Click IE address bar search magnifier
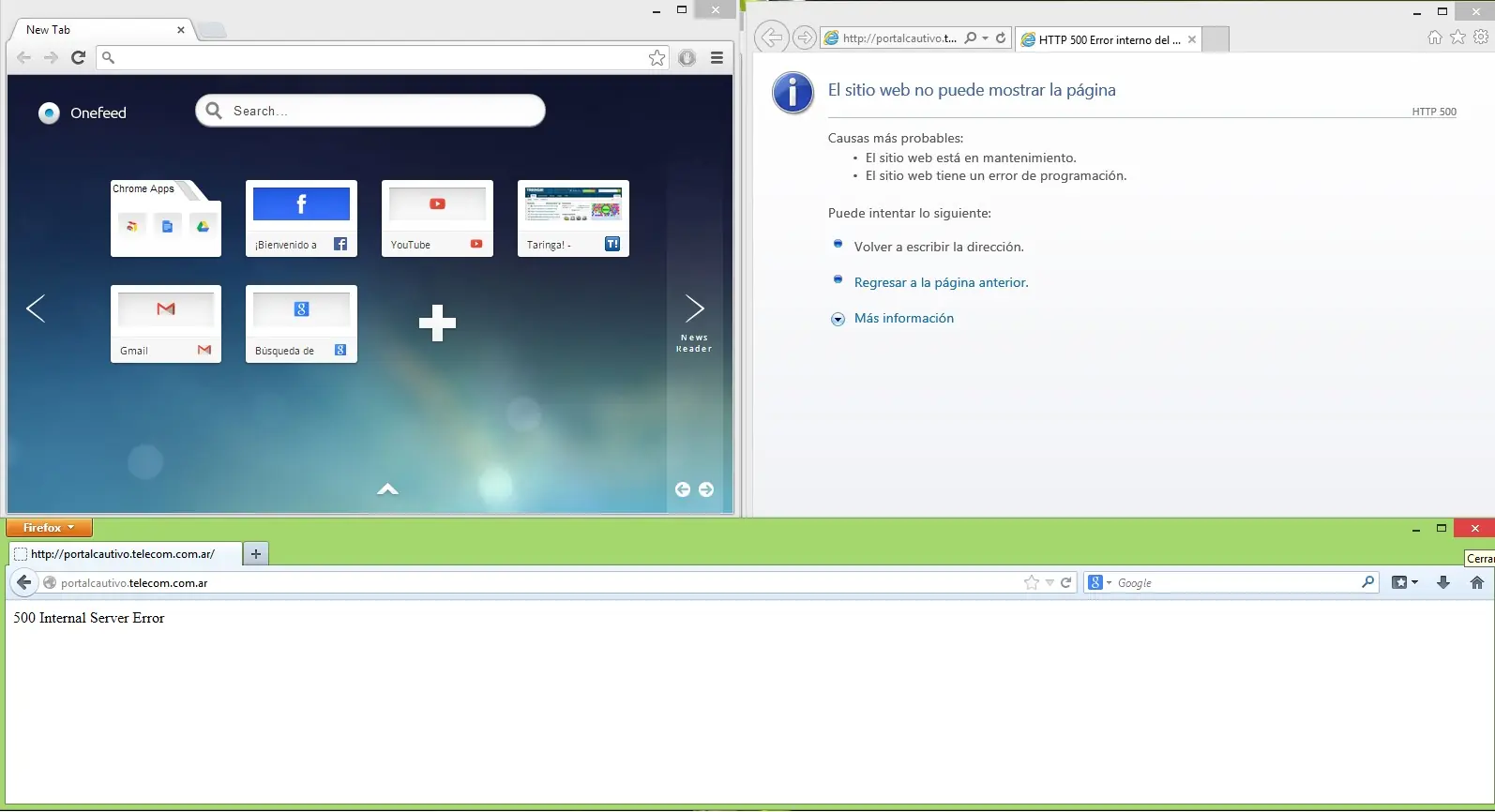Viewport: 1495px width, 812px height. pos(971,38)
